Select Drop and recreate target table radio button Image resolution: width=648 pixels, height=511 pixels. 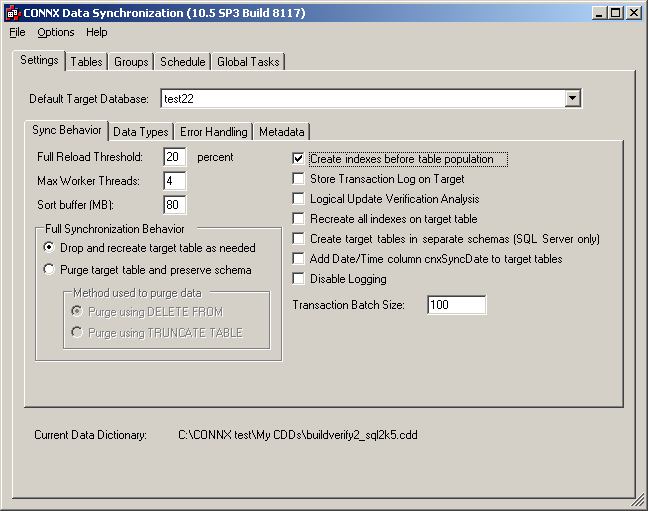49,248
